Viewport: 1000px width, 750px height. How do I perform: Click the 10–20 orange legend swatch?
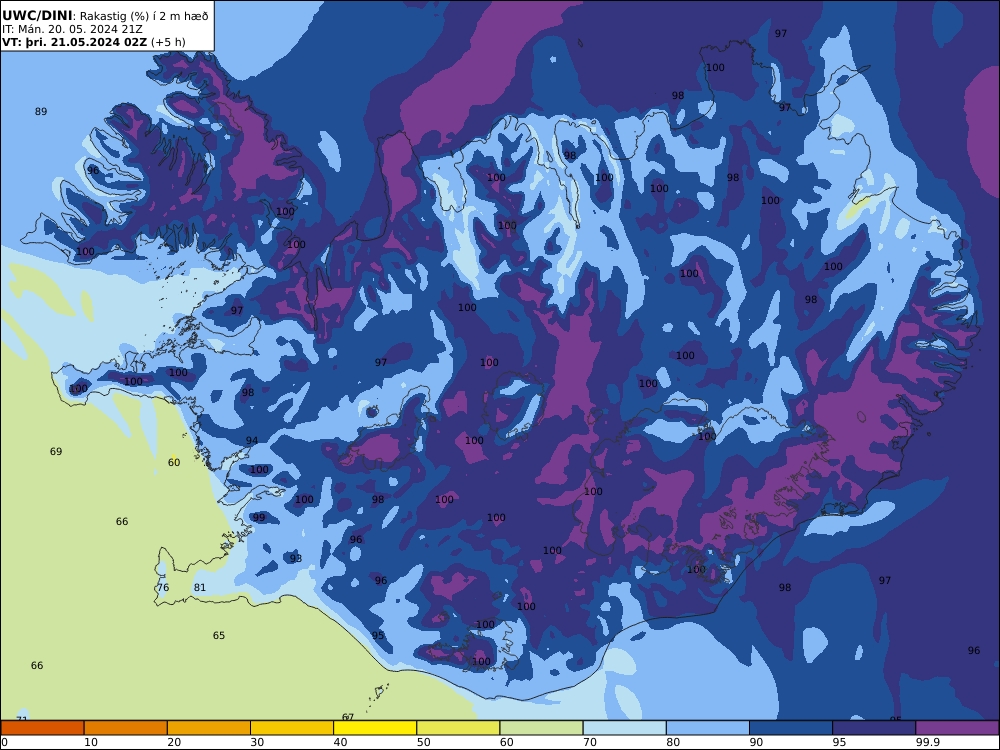pyautogui.click(x=126, y=728)
